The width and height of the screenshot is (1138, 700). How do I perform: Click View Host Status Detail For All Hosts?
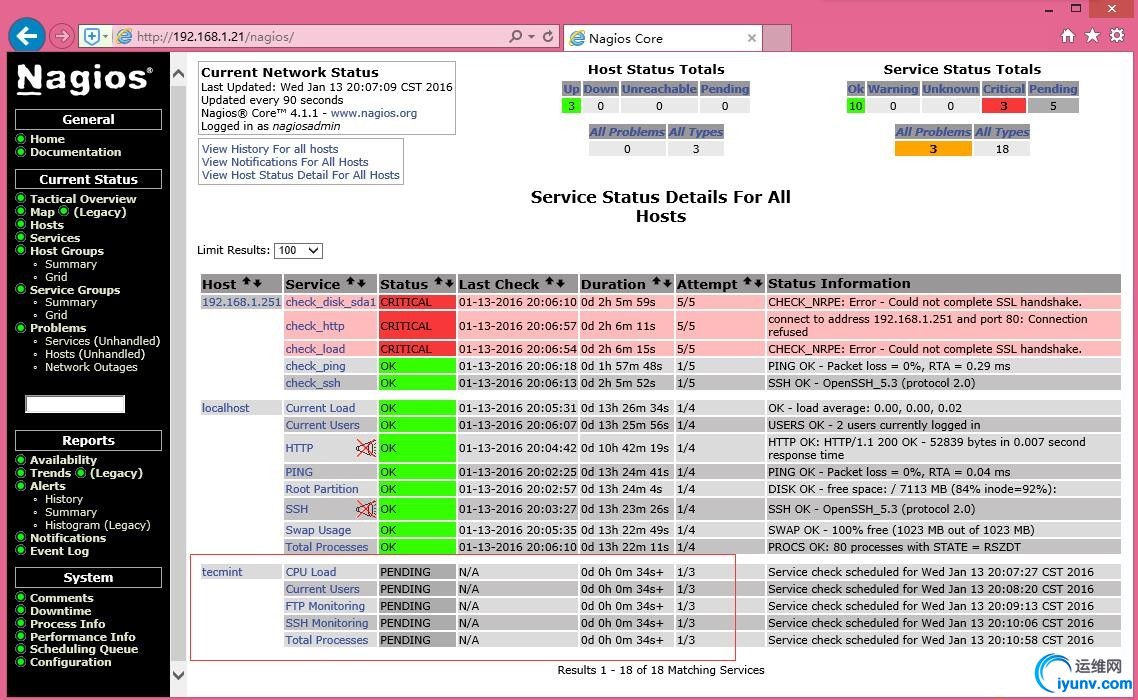tap(300, 175)
